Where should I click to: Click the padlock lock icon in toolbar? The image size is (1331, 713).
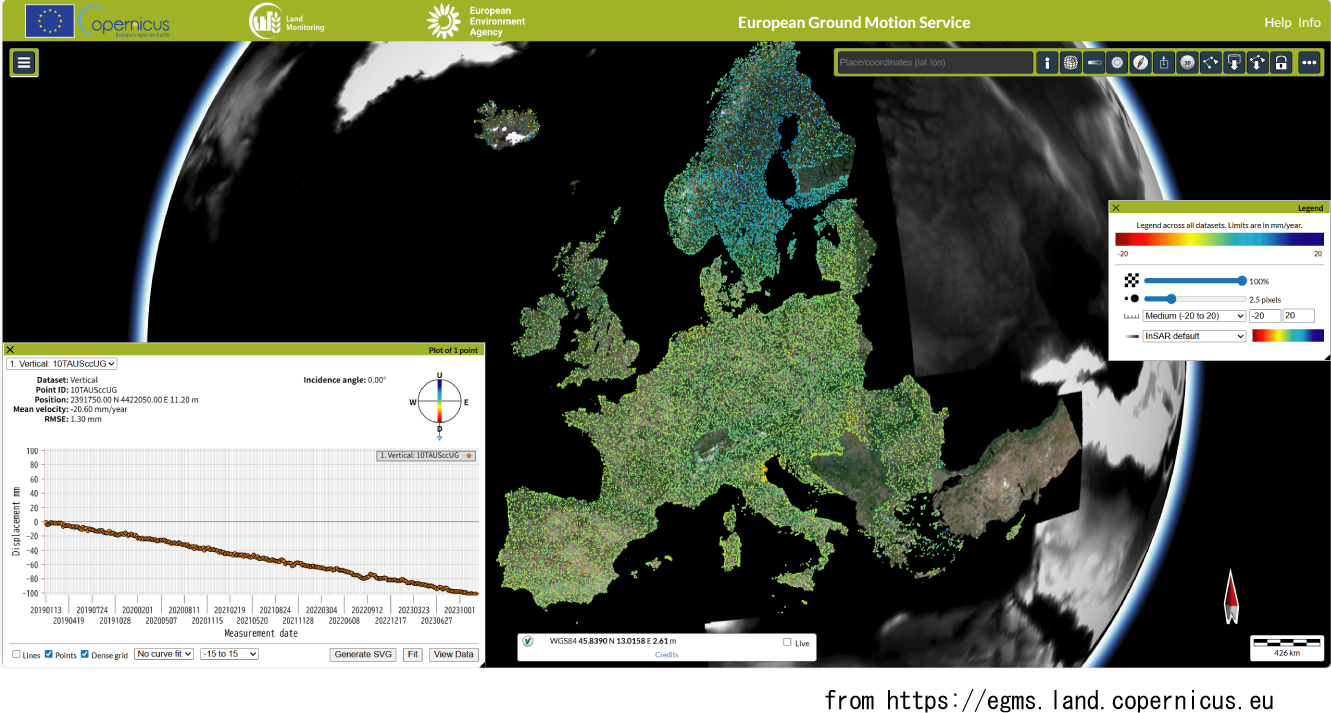(x=1281, y=63)
